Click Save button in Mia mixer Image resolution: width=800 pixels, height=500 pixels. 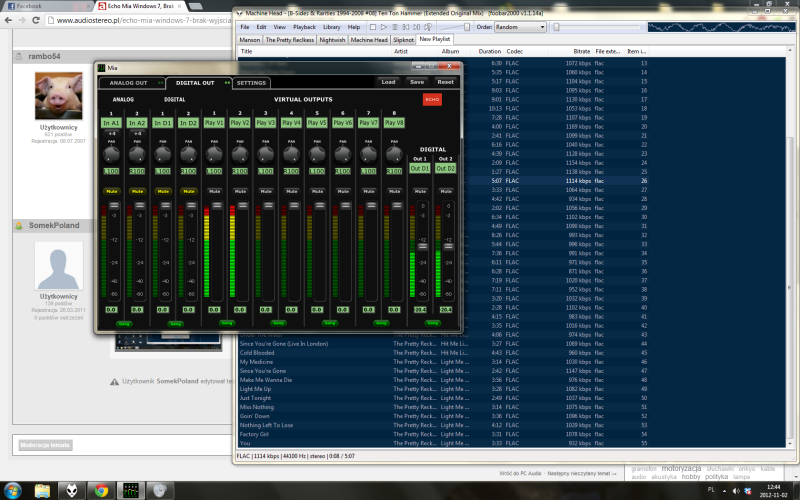click(x=417, y=82)
